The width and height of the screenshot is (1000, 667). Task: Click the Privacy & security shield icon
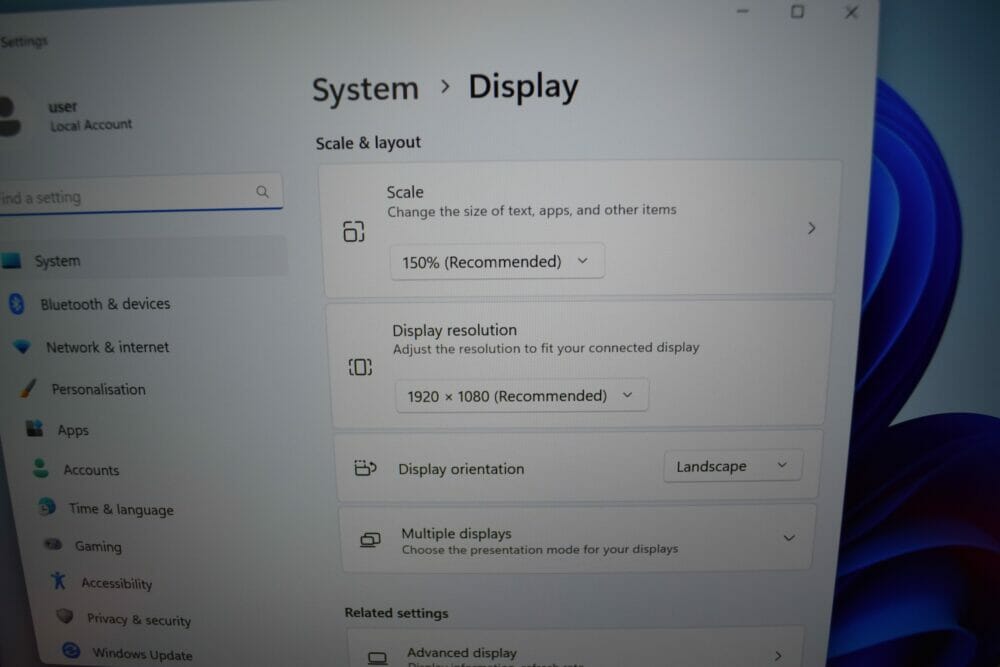click(x=64, y=616)
